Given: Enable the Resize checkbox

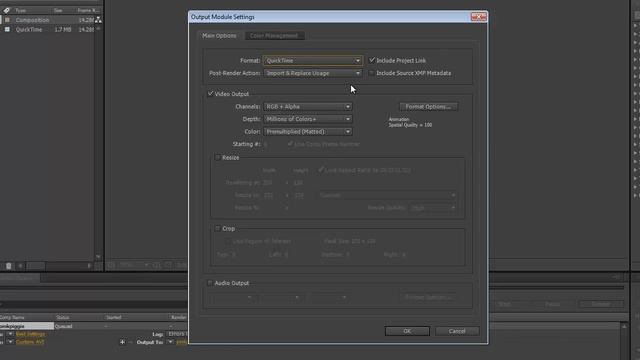Looking at the screenshot, I should click(x=218, y=158).
